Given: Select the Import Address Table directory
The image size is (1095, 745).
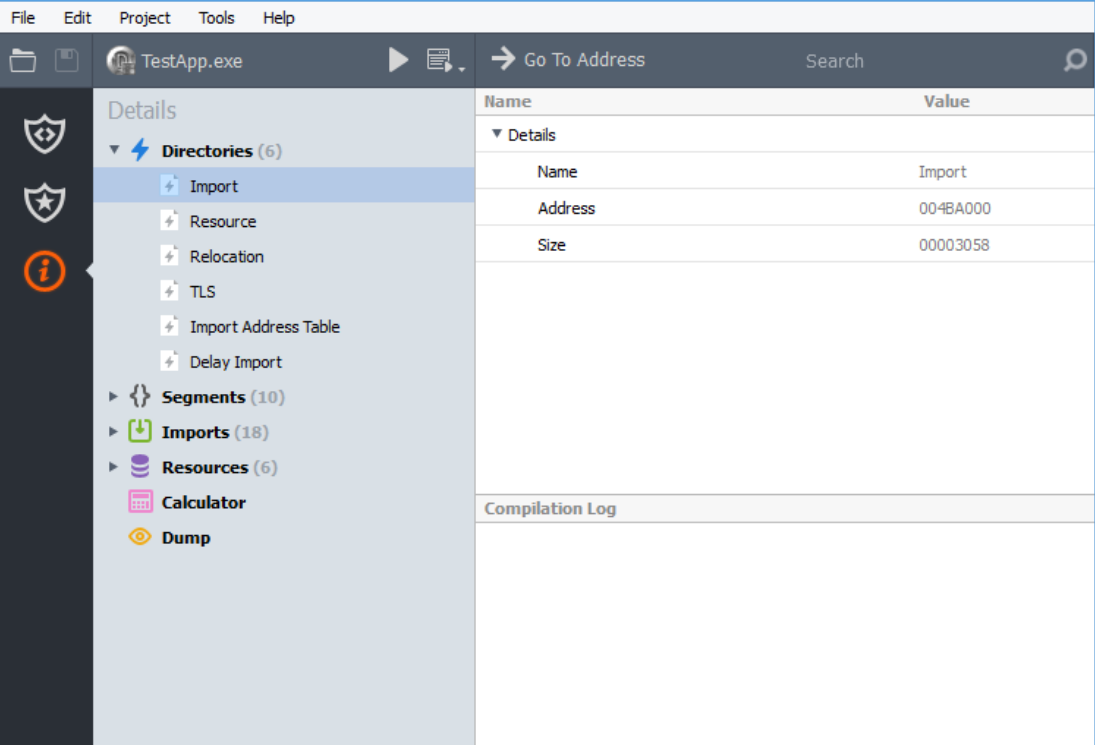Looking at the screenshot, I should tap(264, 327).
